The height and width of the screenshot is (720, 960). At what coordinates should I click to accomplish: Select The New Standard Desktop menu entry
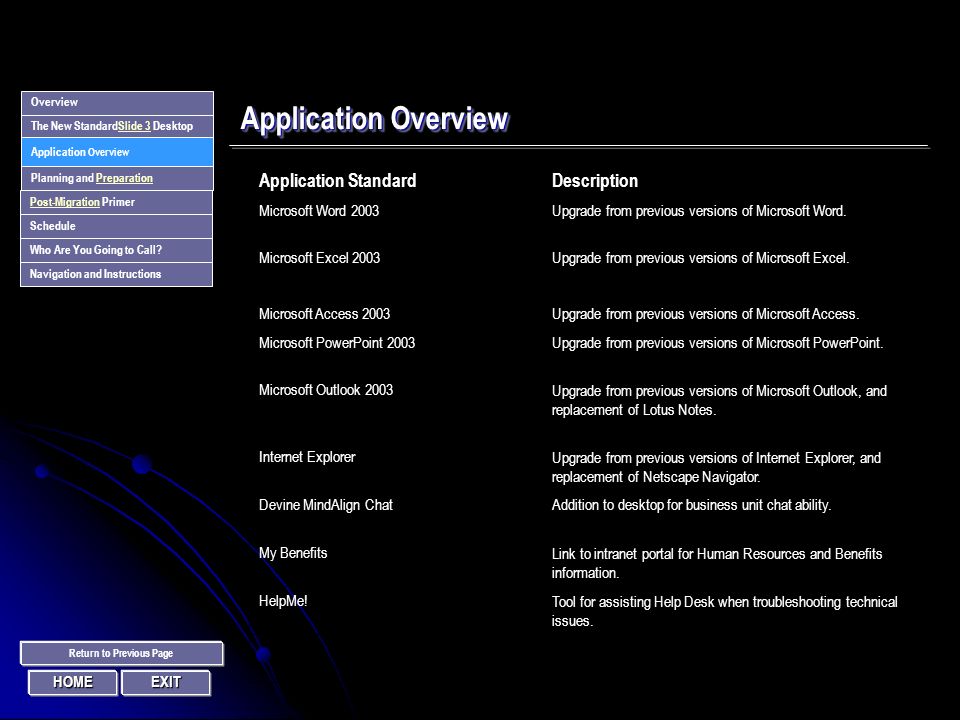coord(117,126)
